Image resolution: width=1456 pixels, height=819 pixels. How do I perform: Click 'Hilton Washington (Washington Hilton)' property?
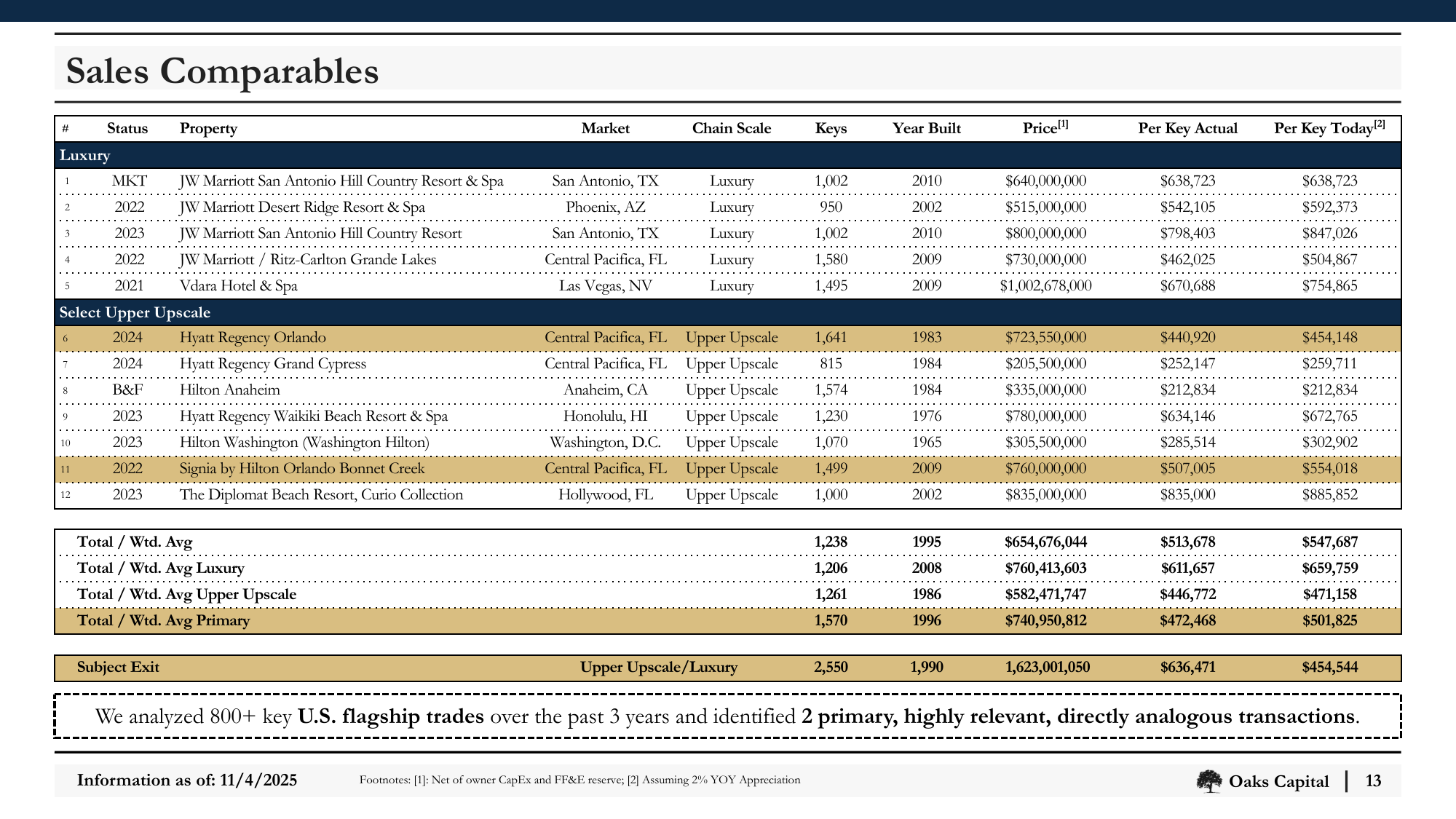pyautogui.click(x=304, y=442)
